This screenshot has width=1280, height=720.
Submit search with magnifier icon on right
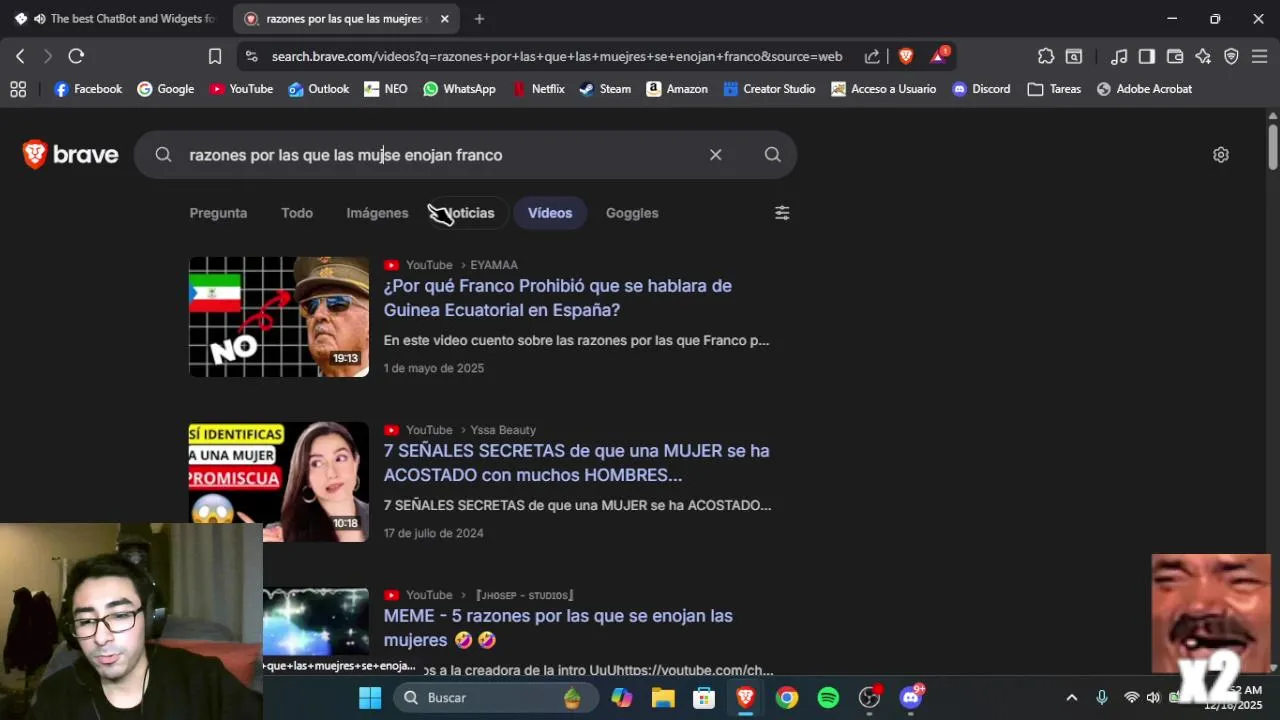coord(772,155)
